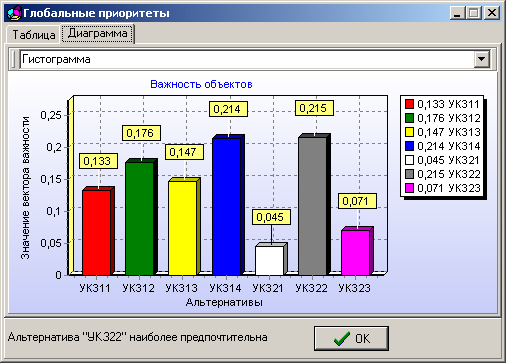Click the red УК311 legend swatch
This screenshot has width=506, height=363.
(409, 104)
